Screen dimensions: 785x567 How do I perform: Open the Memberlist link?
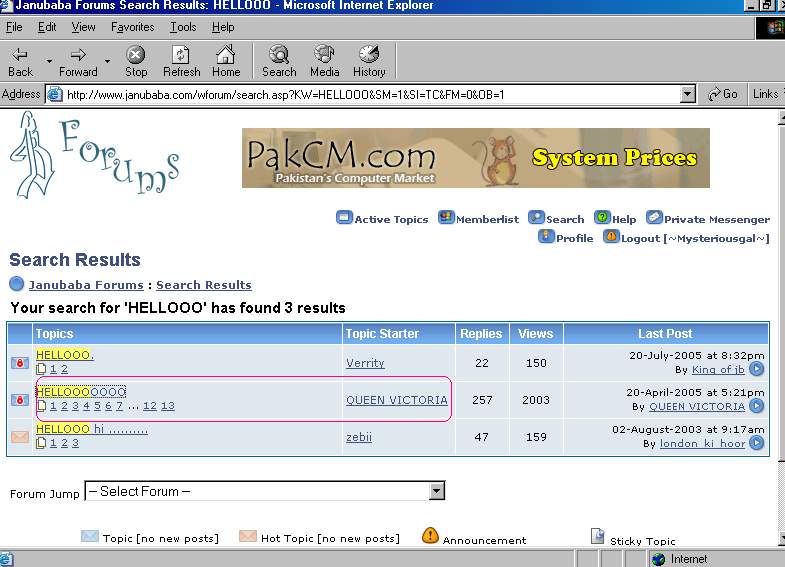click(487, 219)
